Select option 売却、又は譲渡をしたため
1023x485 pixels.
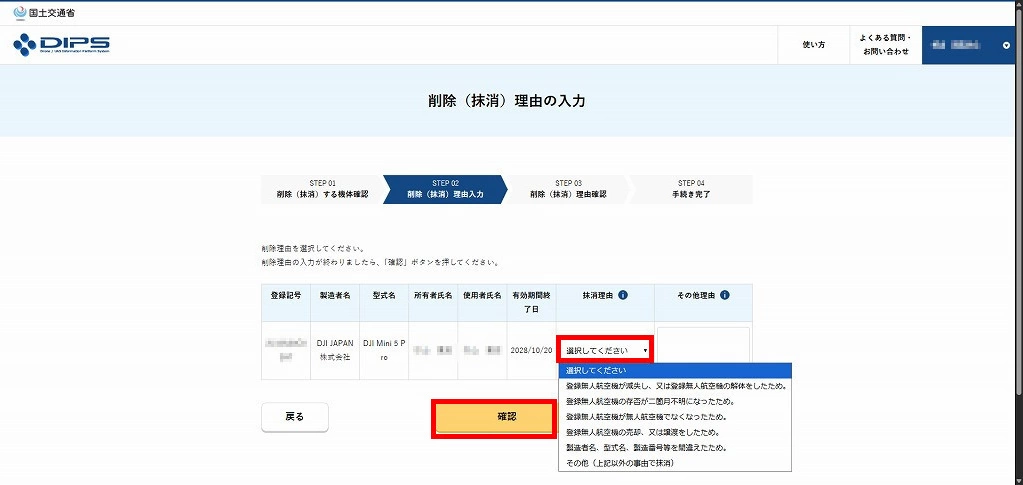[674, 432]
